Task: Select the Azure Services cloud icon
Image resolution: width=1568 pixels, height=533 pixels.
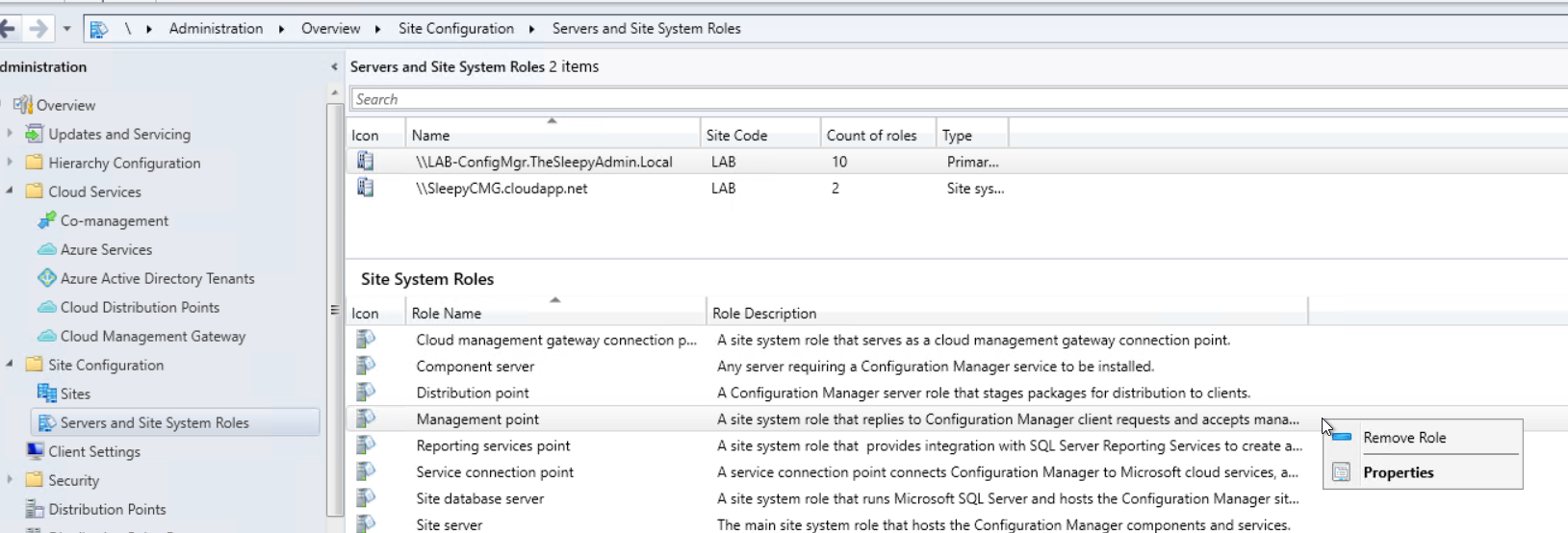Action: coord(46,249)
